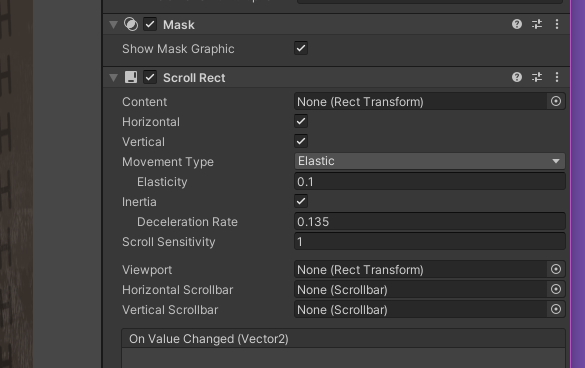Open the Movement Type dropdown
The image size is (585, 368).
pos(429,161)
